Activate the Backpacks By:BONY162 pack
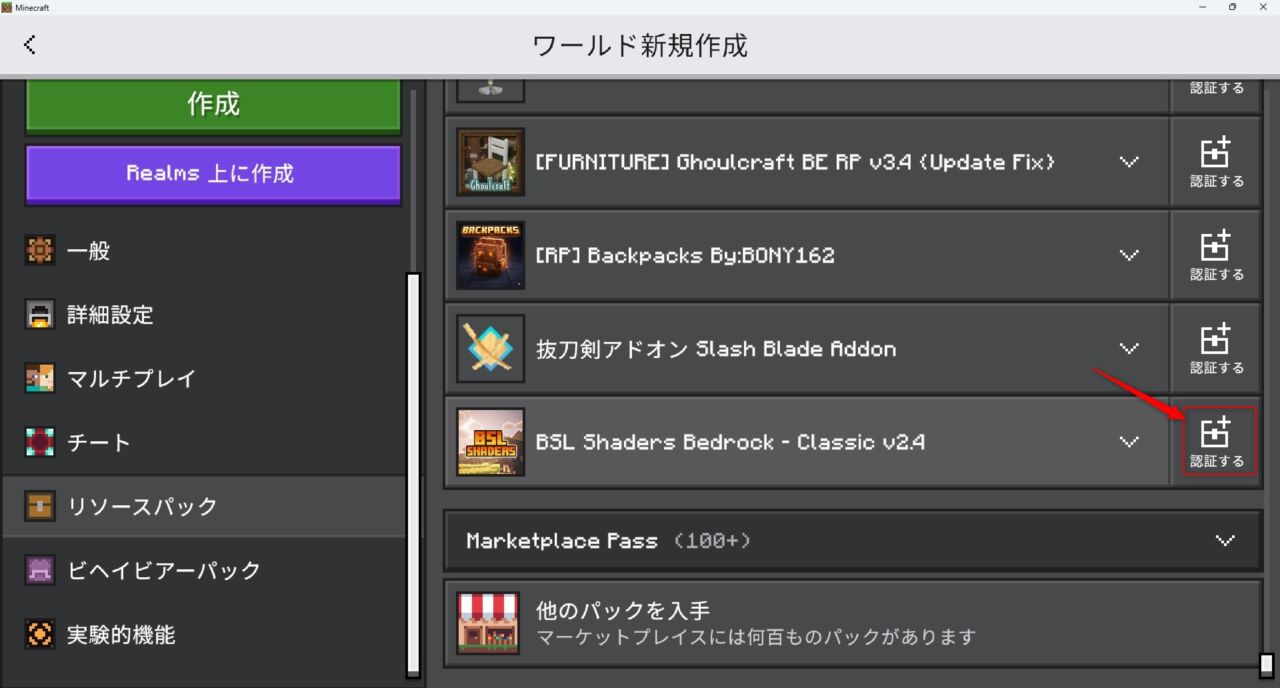Screen dimensions: 1280x688 pos(1216,255)
